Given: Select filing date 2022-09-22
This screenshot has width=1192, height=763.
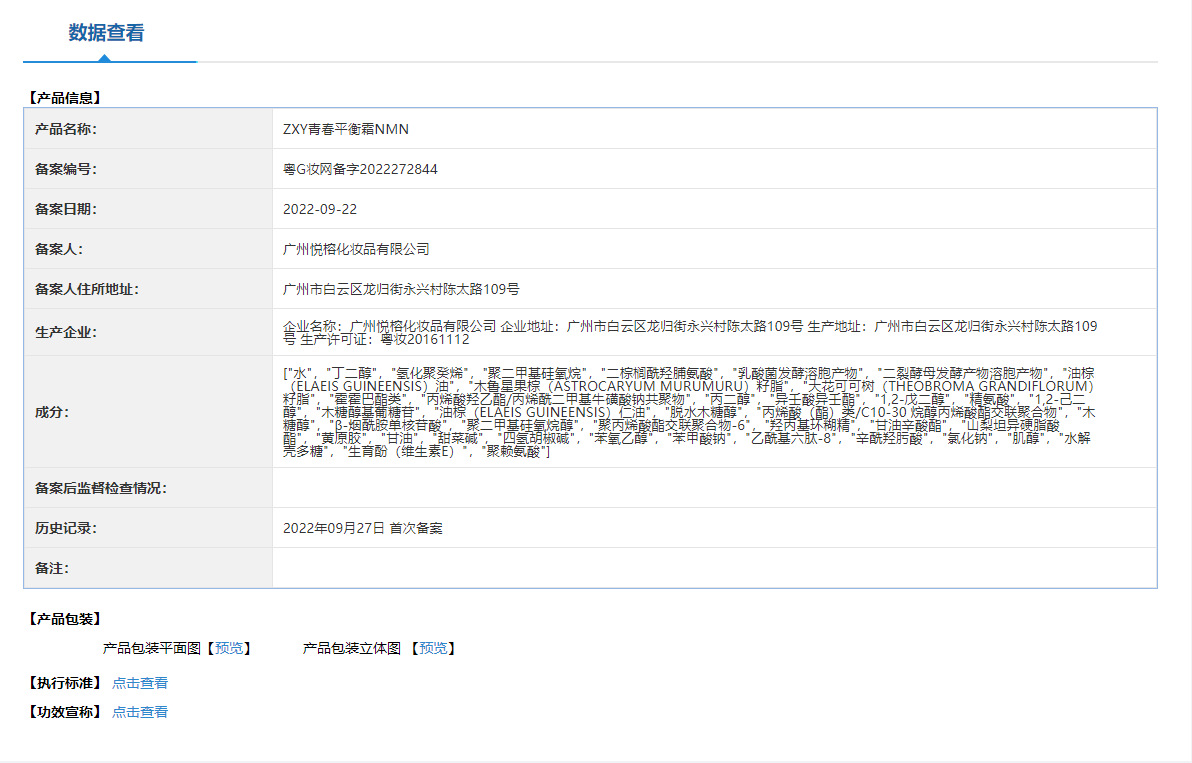Looking at the screenshot, I should (320, 209).
